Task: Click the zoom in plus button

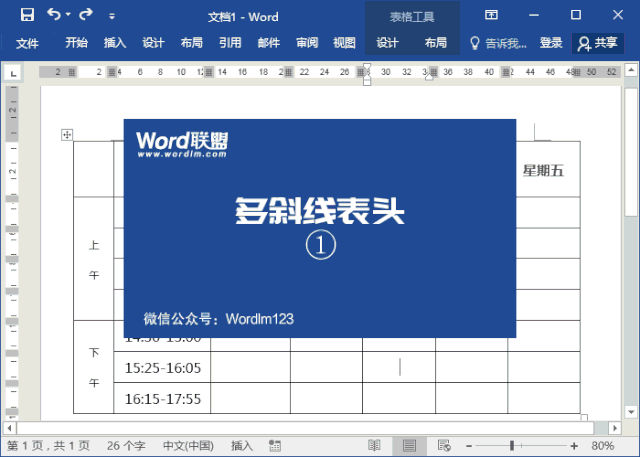Action: click(x=574, y=446)
